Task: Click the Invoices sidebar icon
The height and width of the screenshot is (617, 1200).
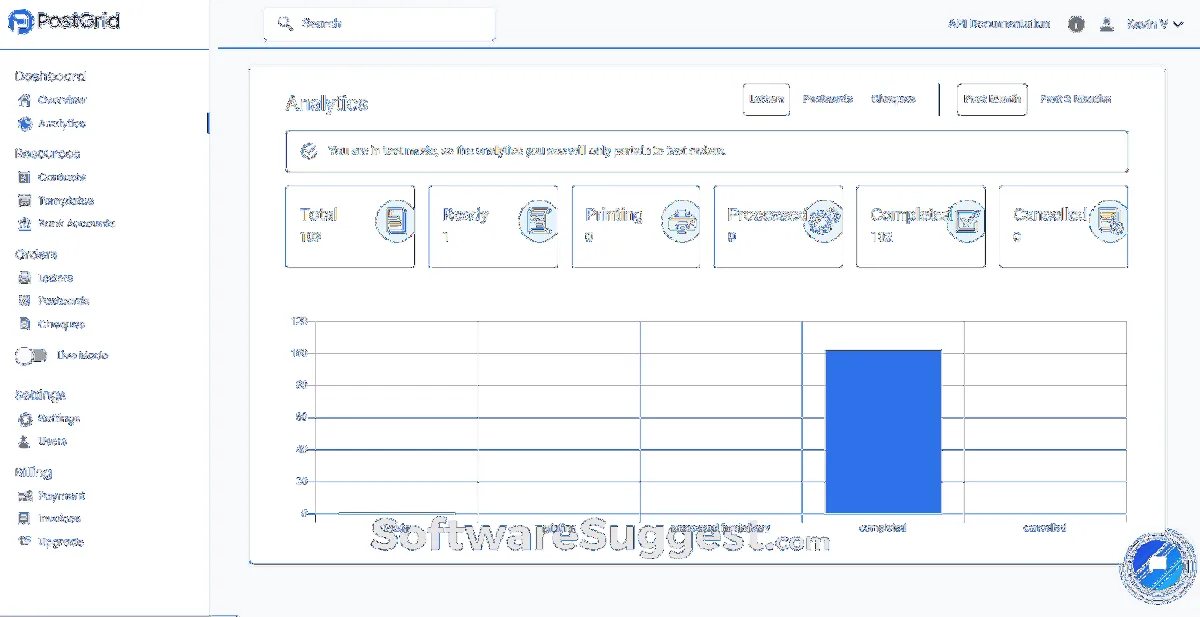Action: point(25,519)
